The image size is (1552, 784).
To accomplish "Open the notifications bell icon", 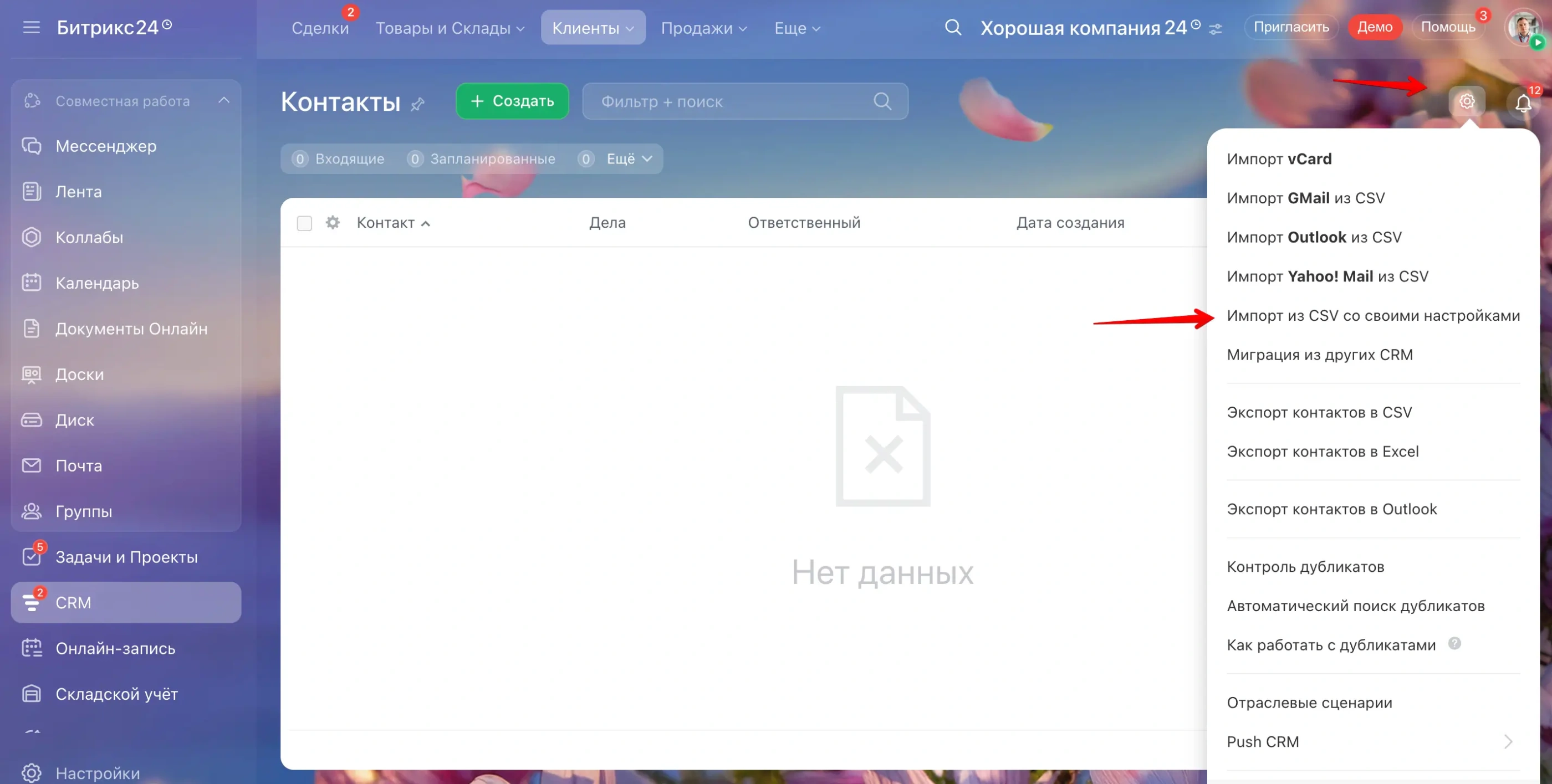I will point(1523,103).
